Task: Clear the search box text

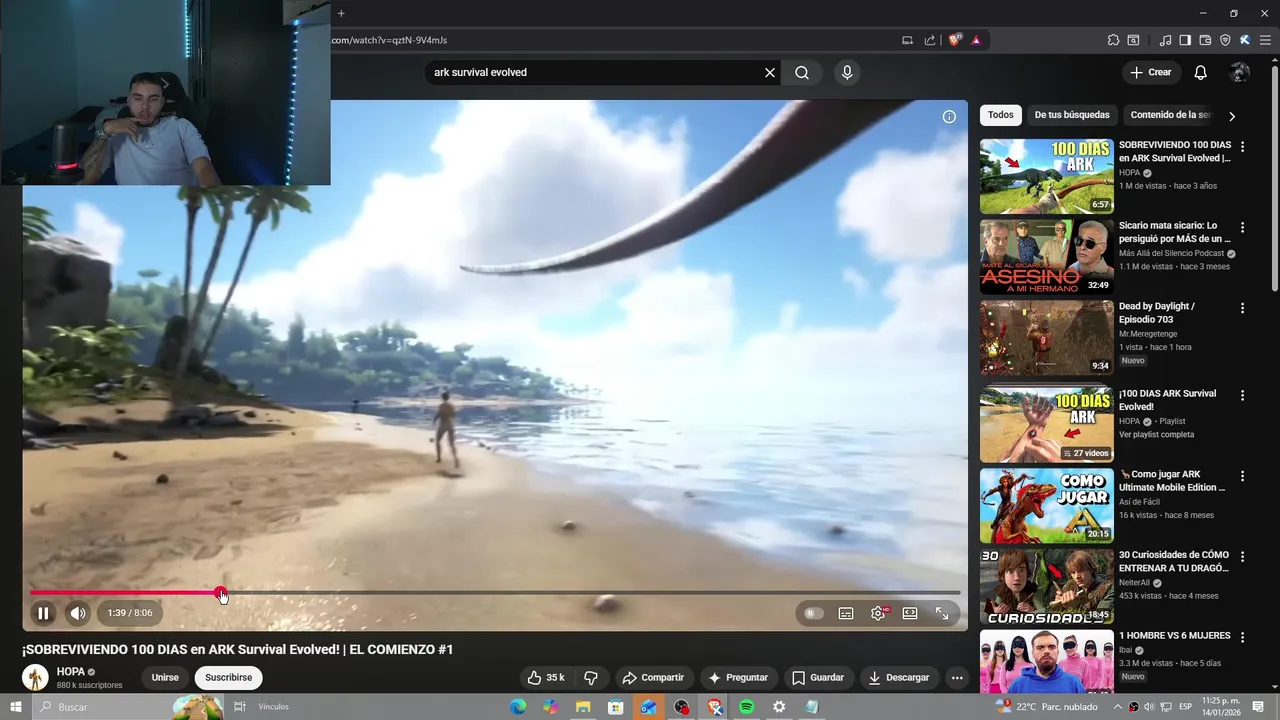Action: (770, 72)
